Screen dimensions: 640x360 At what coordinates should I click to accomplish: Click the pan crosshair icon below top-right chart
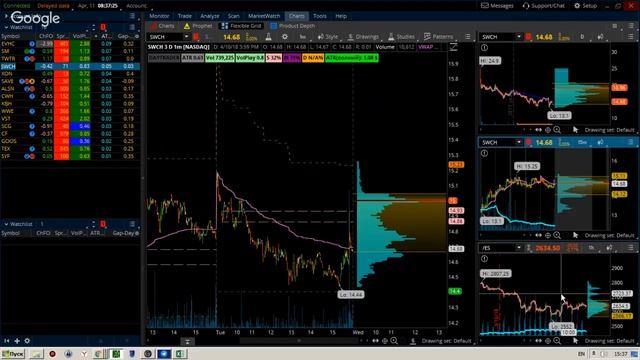(548, 130)
